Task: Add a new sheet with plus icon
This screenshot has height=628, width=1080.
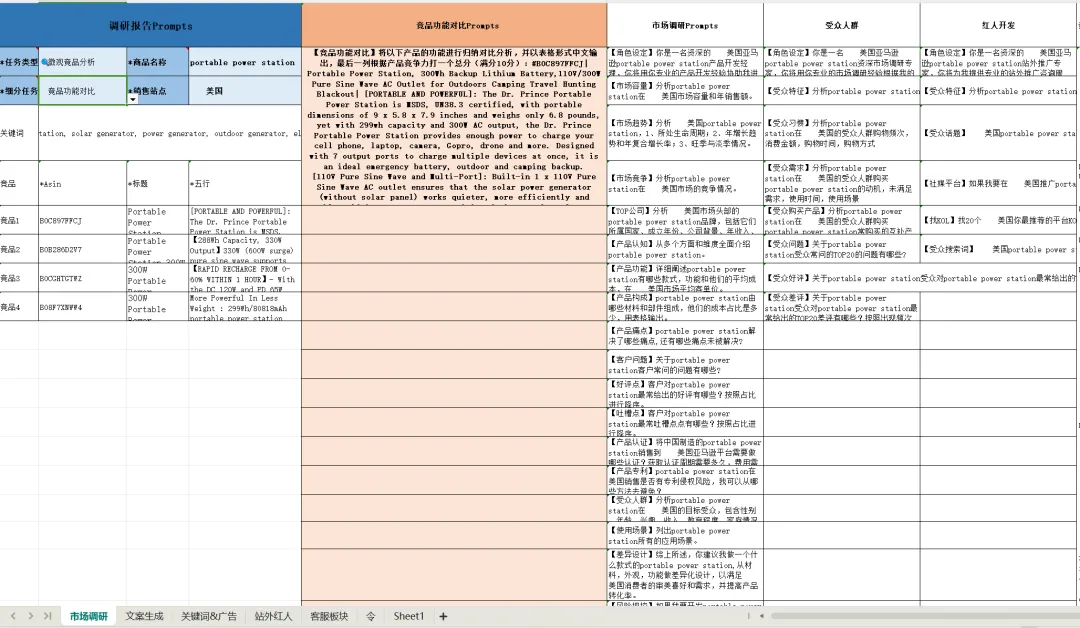Action: point(443,616)
